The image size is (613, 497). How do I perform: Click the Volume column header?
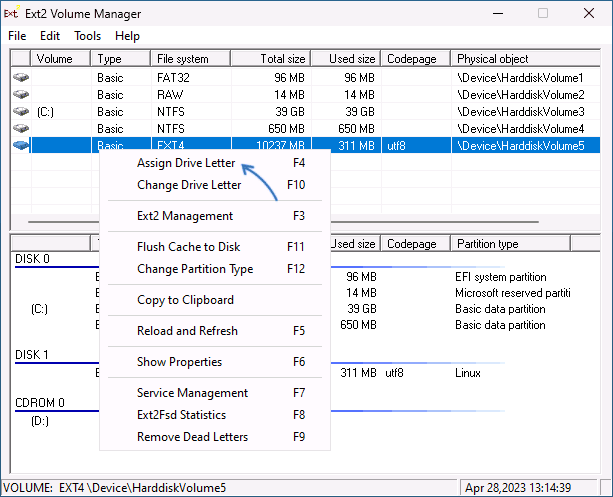[x=60, y=59]
